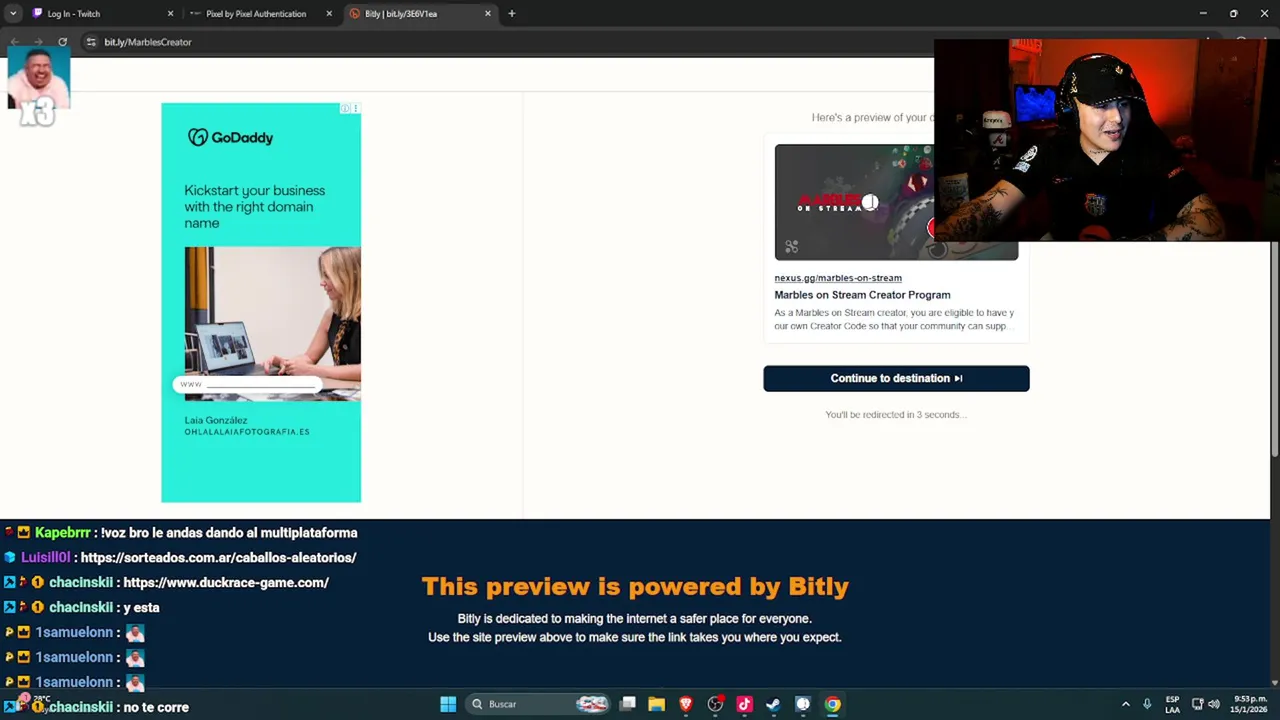Open a new browser tab
Viewport: 1280px width, 720px height.
pyautogui.click(x=511, y=14)
